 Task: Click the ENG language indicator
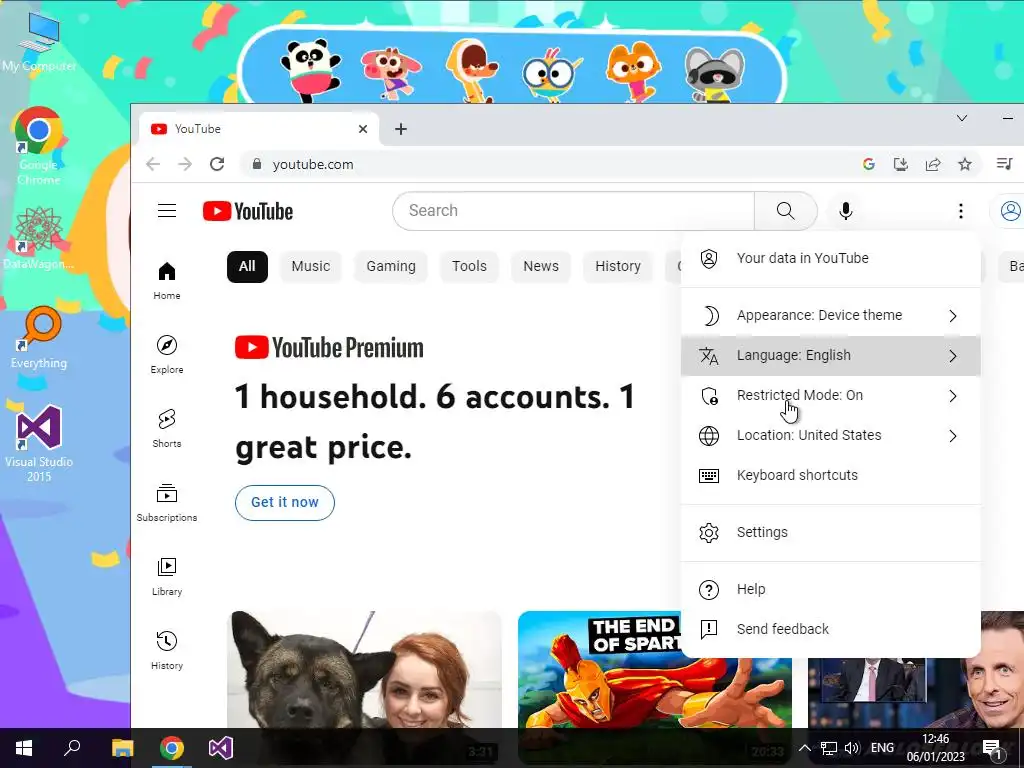pyautogui.click(x=882, y=748)
